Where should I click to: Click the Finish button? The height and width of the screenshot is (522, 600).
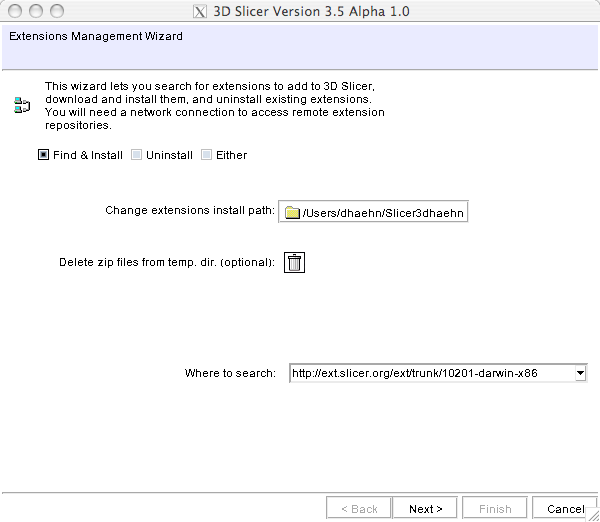tap(495, 508)
